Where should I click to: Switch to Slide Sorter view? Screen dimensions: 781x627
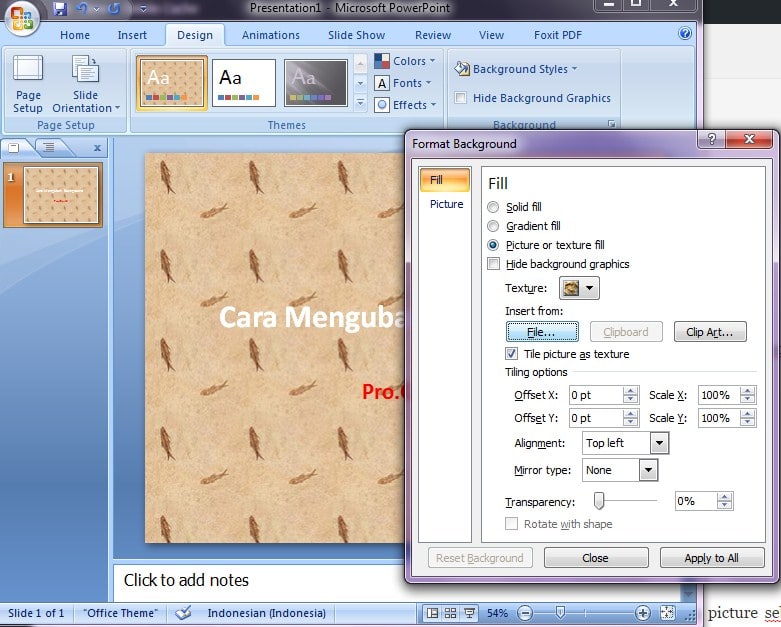pyautogui.click(x=452, y=613)
